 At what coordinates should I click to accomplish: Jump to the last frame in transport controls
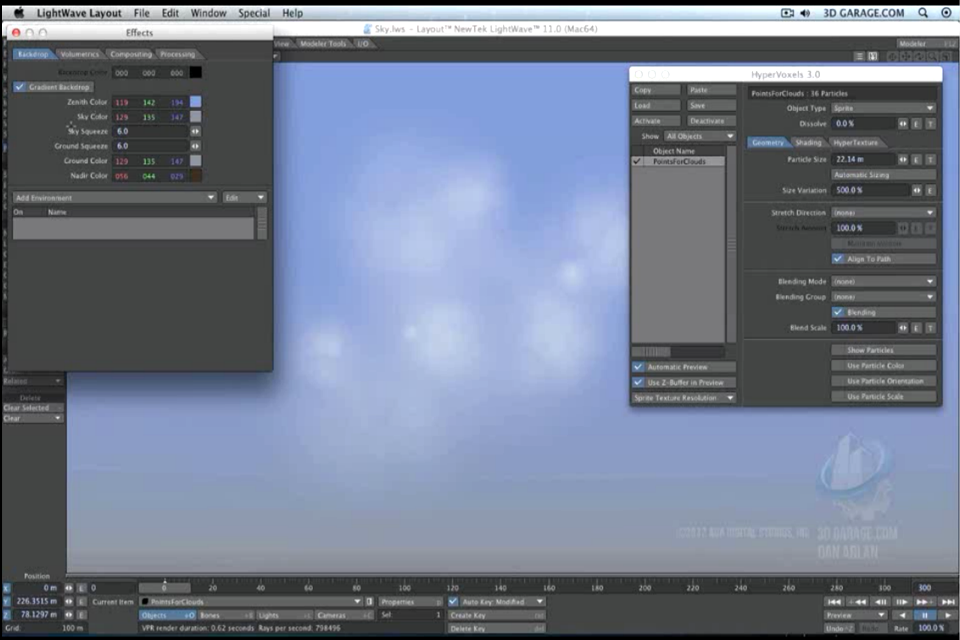948,602
